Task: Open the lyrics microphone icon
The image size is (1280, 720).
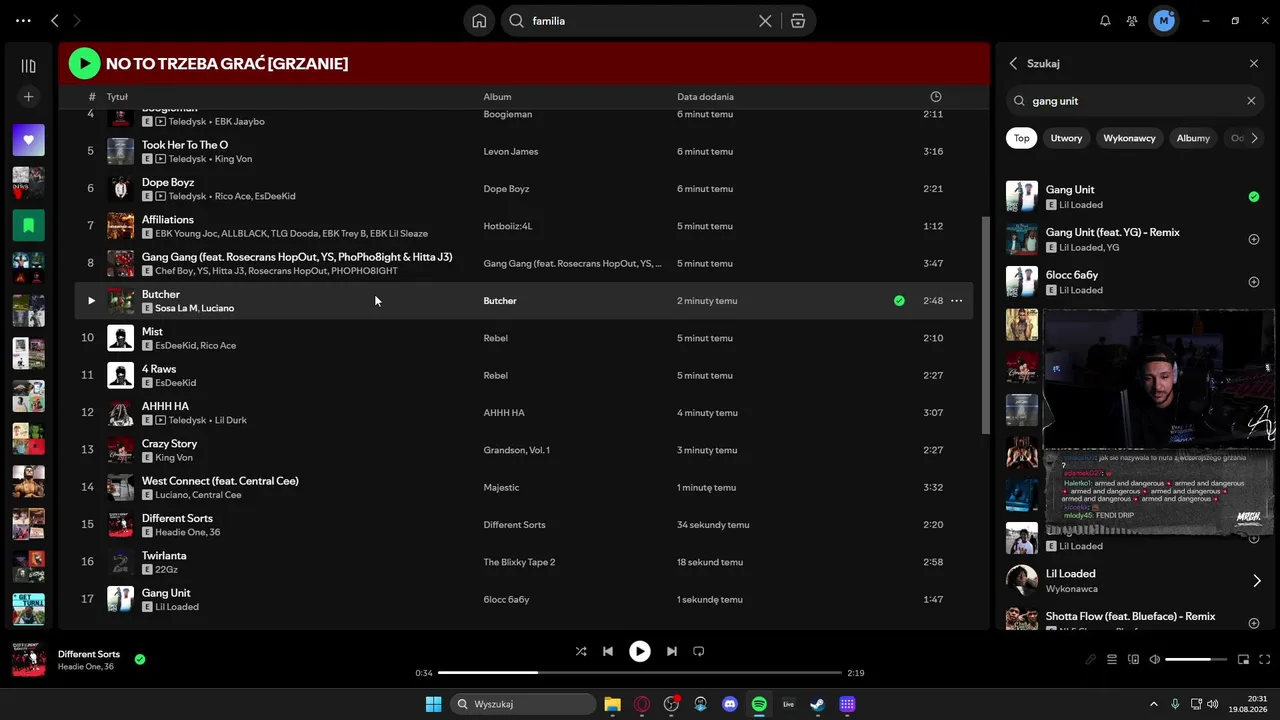Action: [x=1091, y=660]
